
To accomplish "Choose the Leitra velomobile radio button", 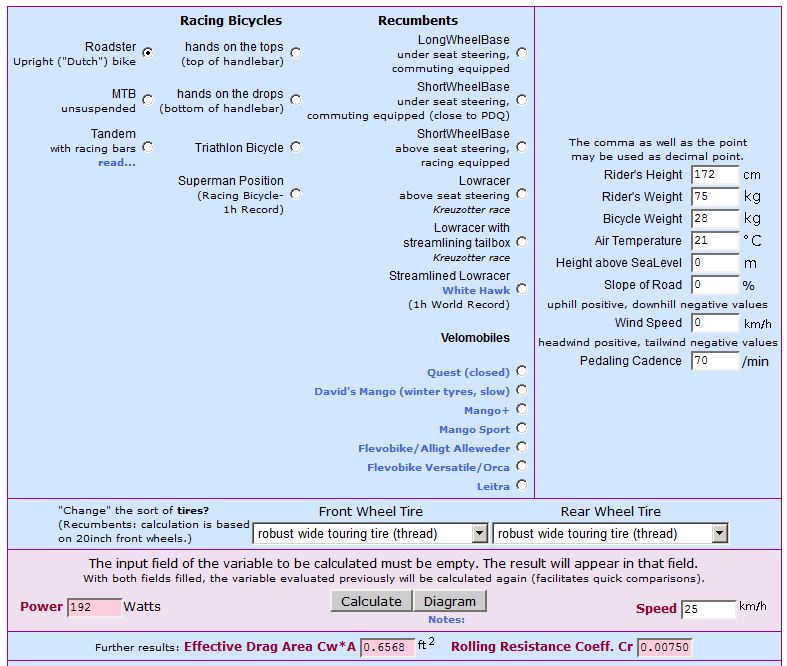I will 522,485.
